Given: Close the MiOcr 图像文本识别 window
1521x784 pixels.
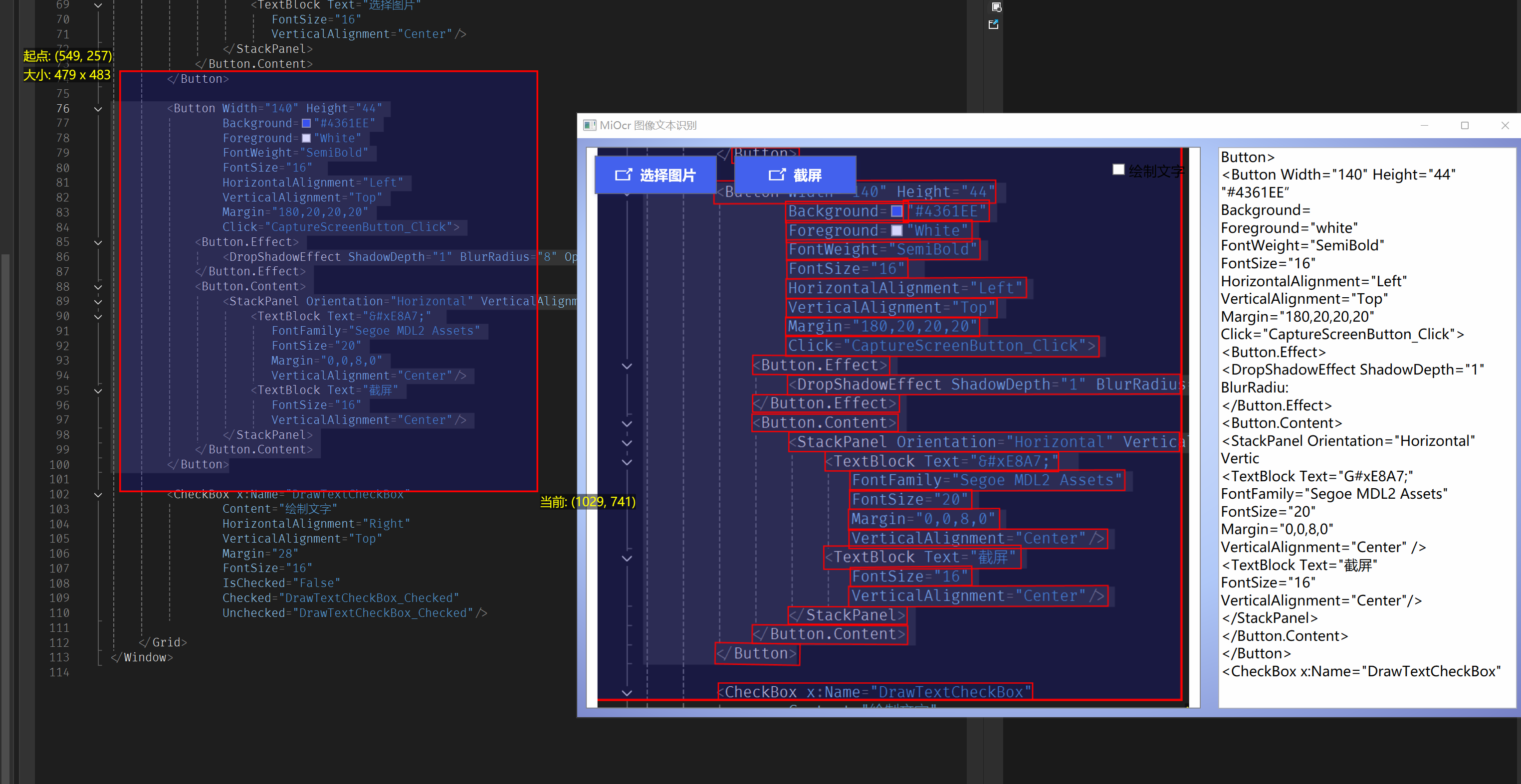Looking at the screenshot, I should pos(1505,125).
